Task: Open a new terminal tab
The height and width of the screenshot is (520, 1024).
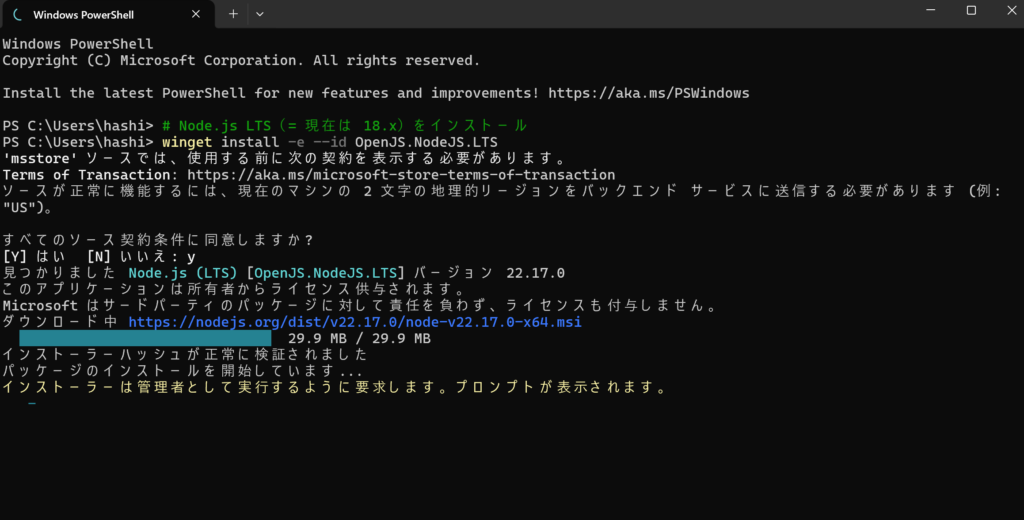Action: [x=233, y=14]
